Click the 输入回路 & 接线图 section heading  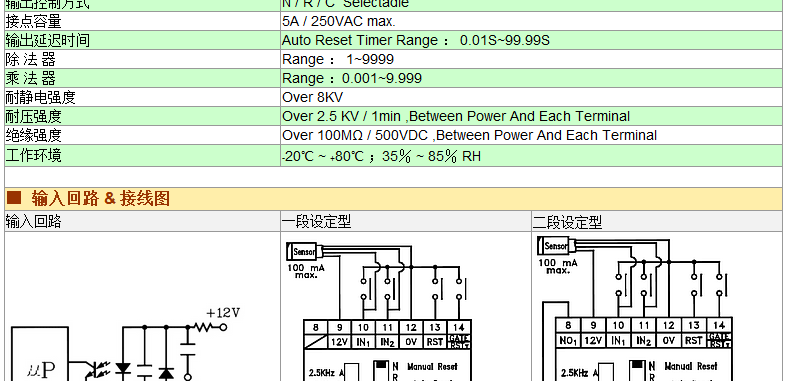click(100, 199)
